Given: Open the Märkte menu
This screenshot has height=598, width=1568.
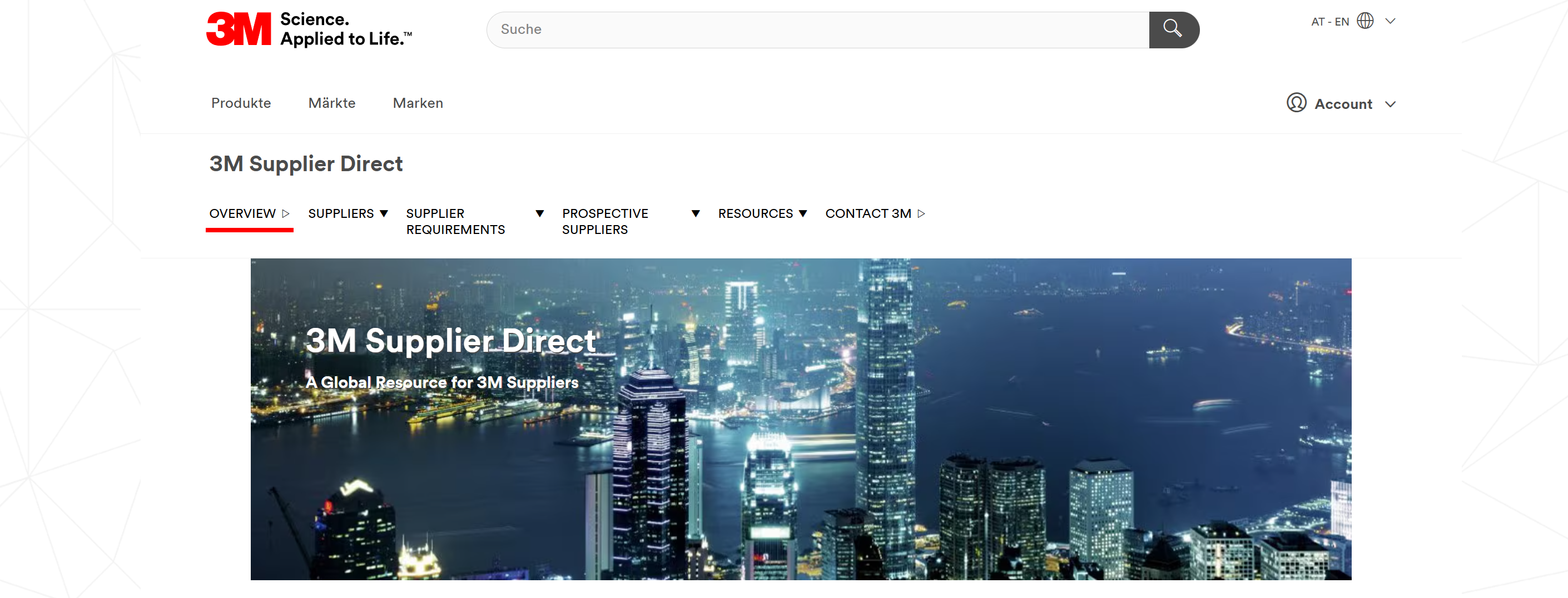Looking at the screenshot, I should click(x=332, y=103).
